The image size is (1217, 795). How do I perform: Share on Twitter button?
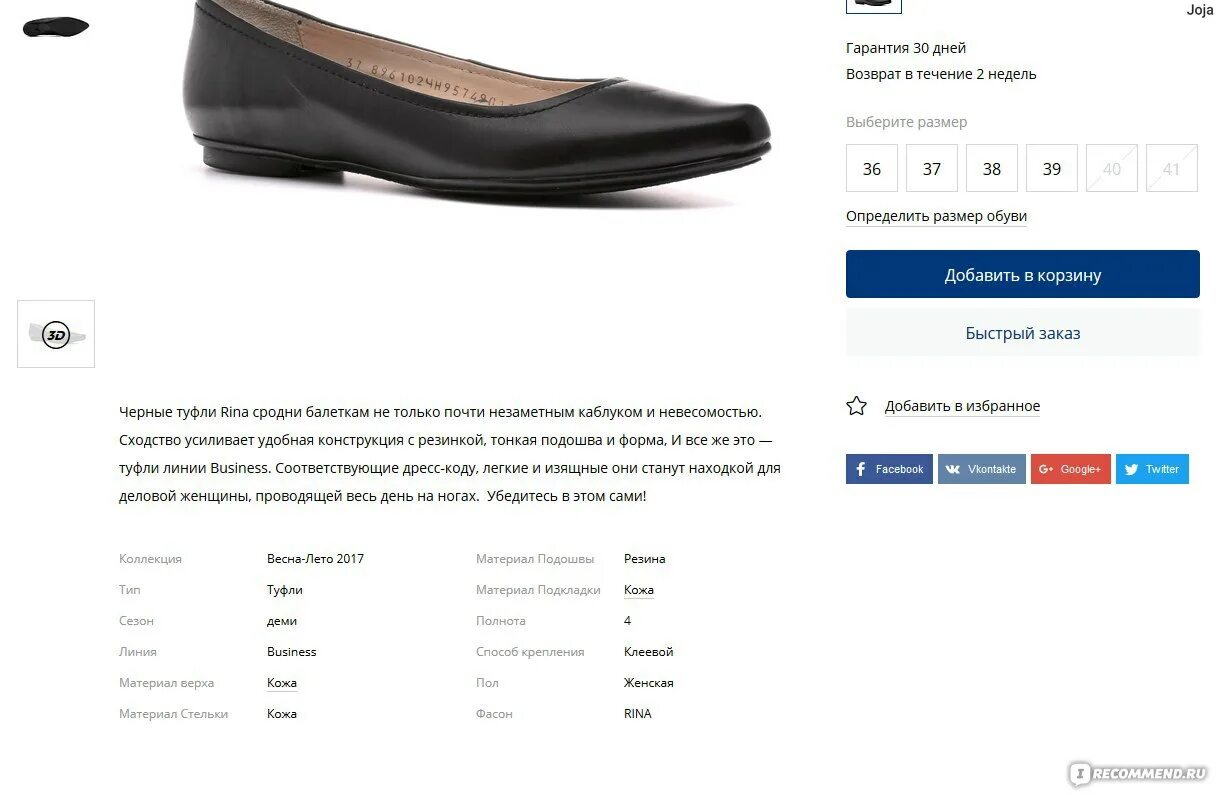(x=1152, y=469)
